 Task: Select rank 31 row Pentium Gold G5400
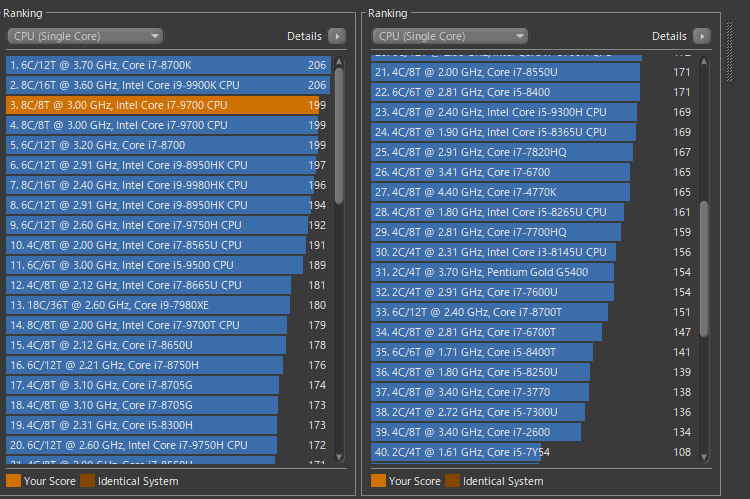pyautogui.click(x=533, y=273)
